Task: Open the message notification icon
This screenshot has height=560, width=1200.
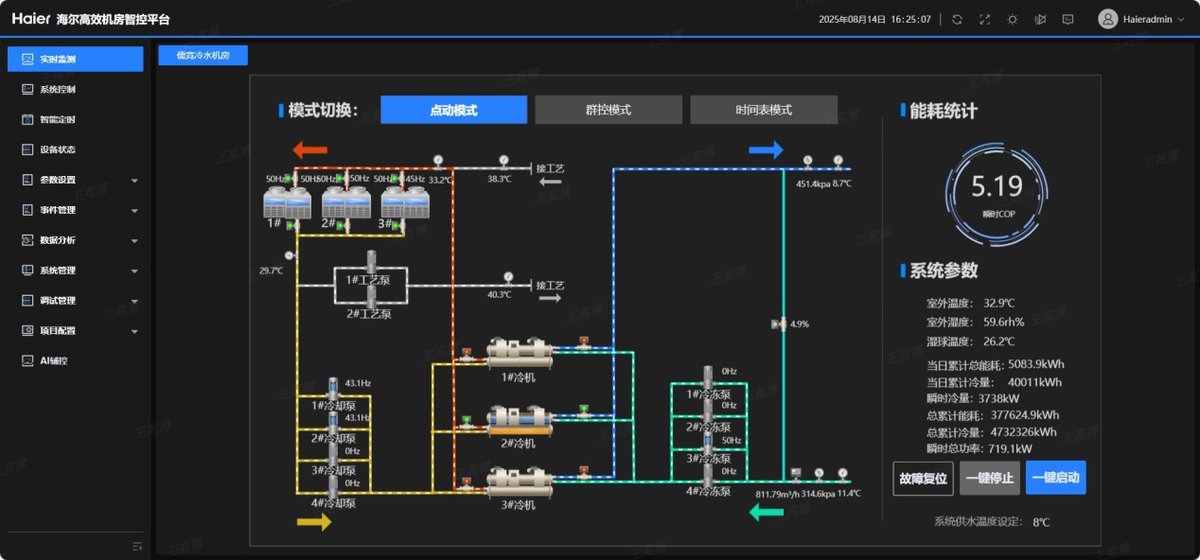Action: [1068, 19]
